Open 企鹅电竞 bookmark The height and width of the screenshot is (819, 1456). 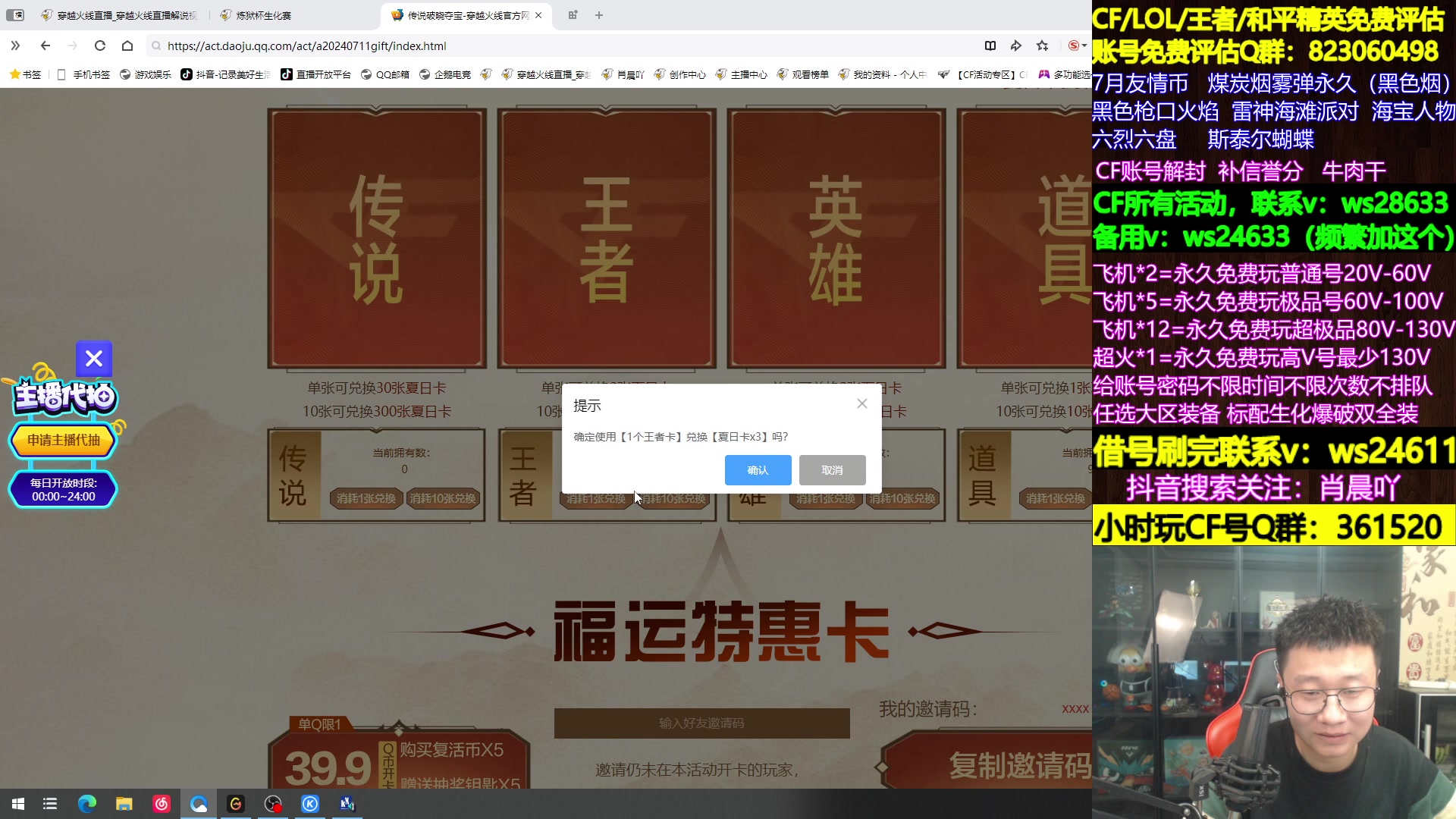(445, 74)
